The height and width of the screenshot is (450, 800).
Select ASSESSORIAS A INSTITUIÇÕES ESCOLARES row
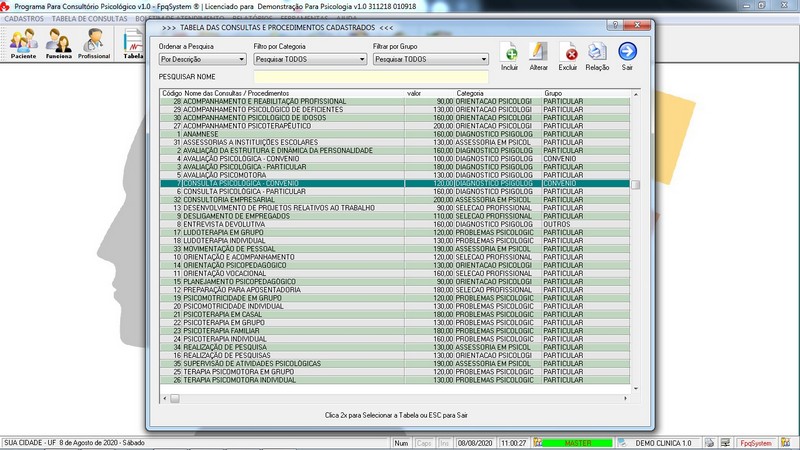click(x=395, y=142)
